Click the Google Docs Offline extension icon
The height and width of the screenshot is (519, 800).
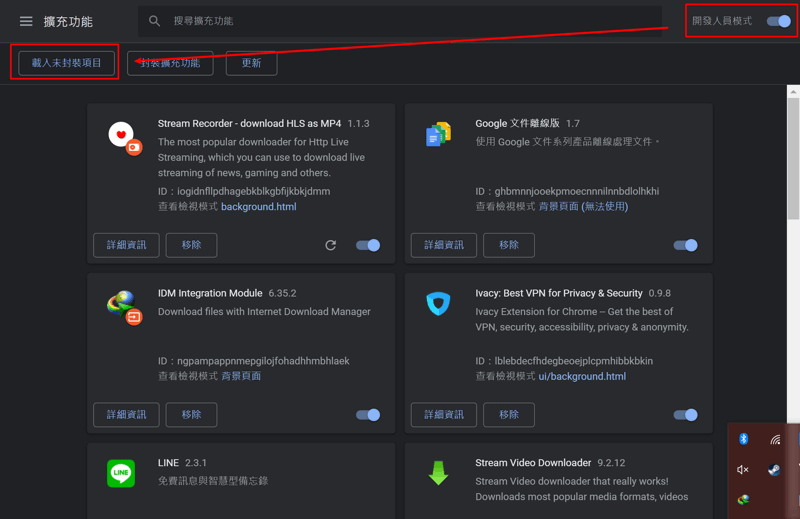click(x=438, y=134)
